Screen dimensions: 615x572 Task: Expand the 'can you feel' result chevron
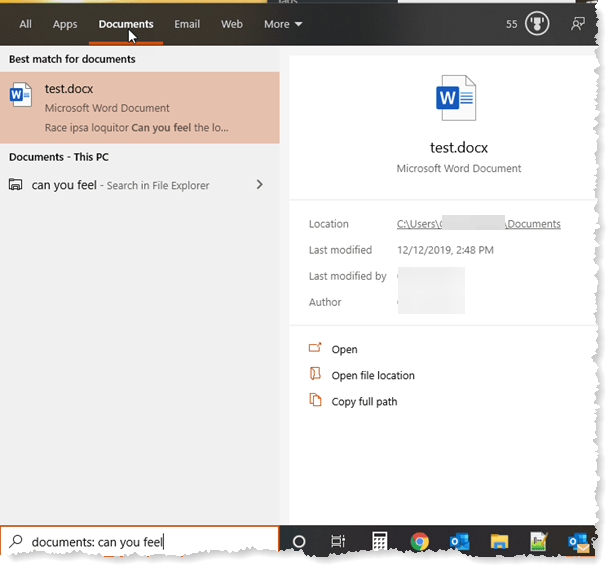click(260, 185)
